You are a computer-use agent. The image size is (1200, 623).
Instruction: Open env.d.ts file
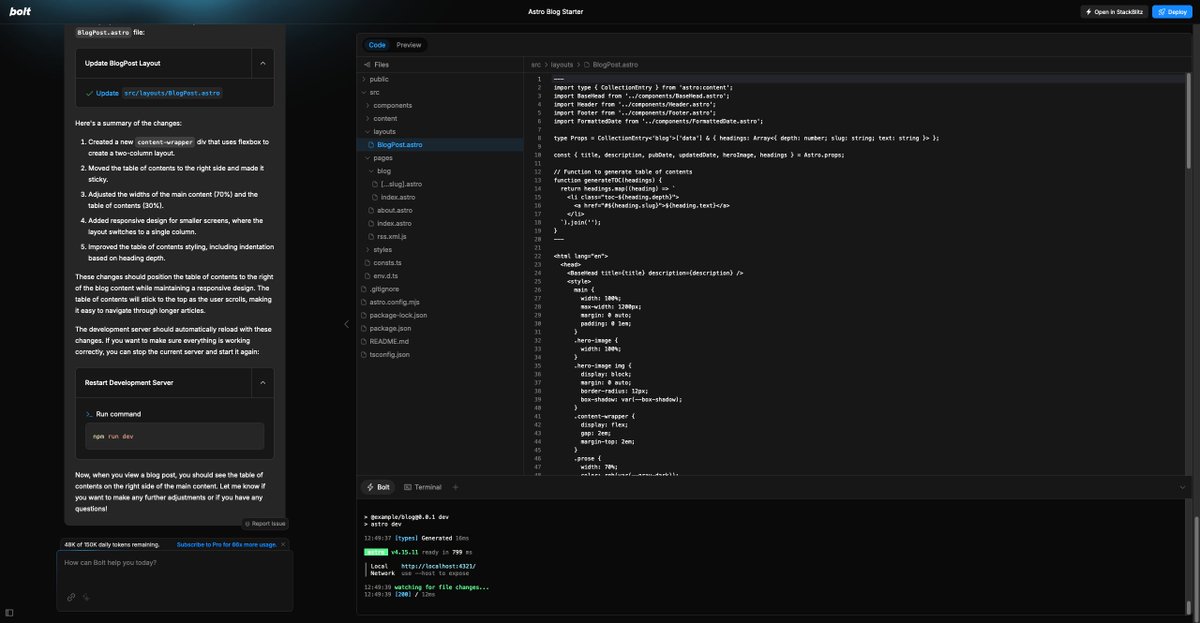(441, 275)
